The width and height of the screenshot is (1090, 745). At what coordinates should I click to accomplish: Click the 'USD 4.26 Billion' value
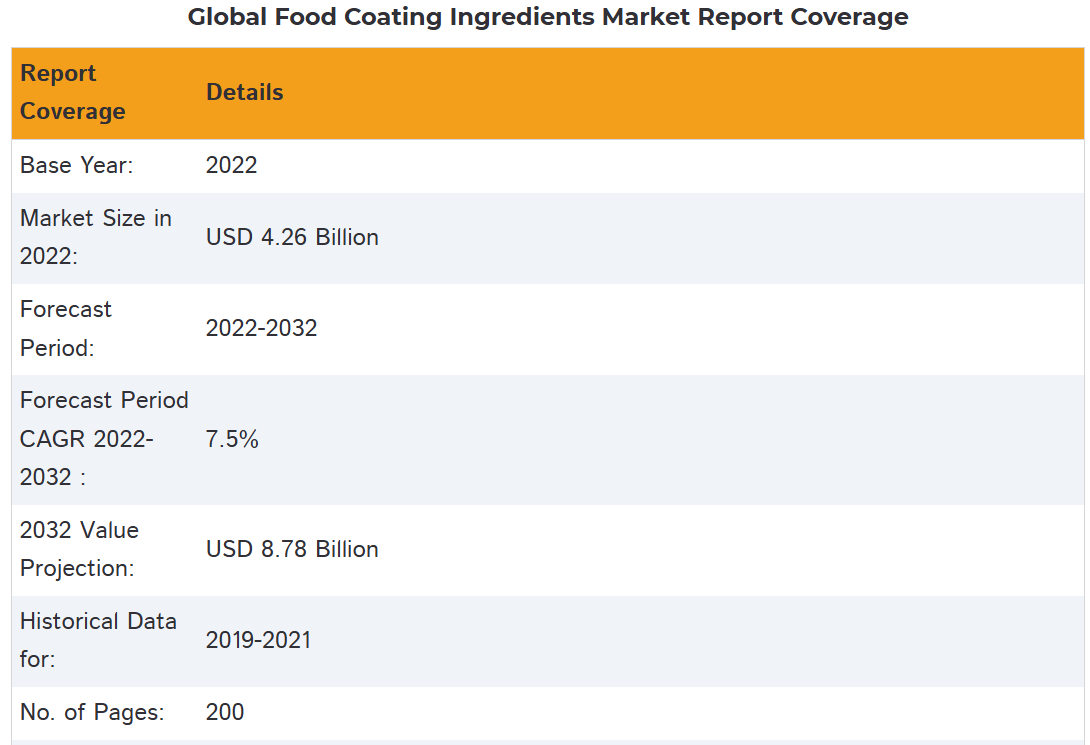point(292,237)
